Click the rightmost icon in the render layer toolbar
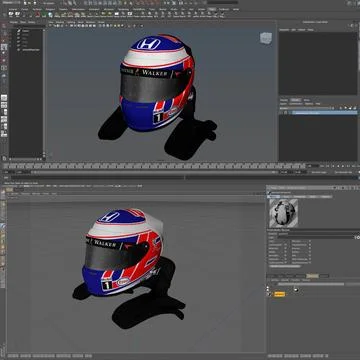Screen dimensions: 360x360 [355, 108]
